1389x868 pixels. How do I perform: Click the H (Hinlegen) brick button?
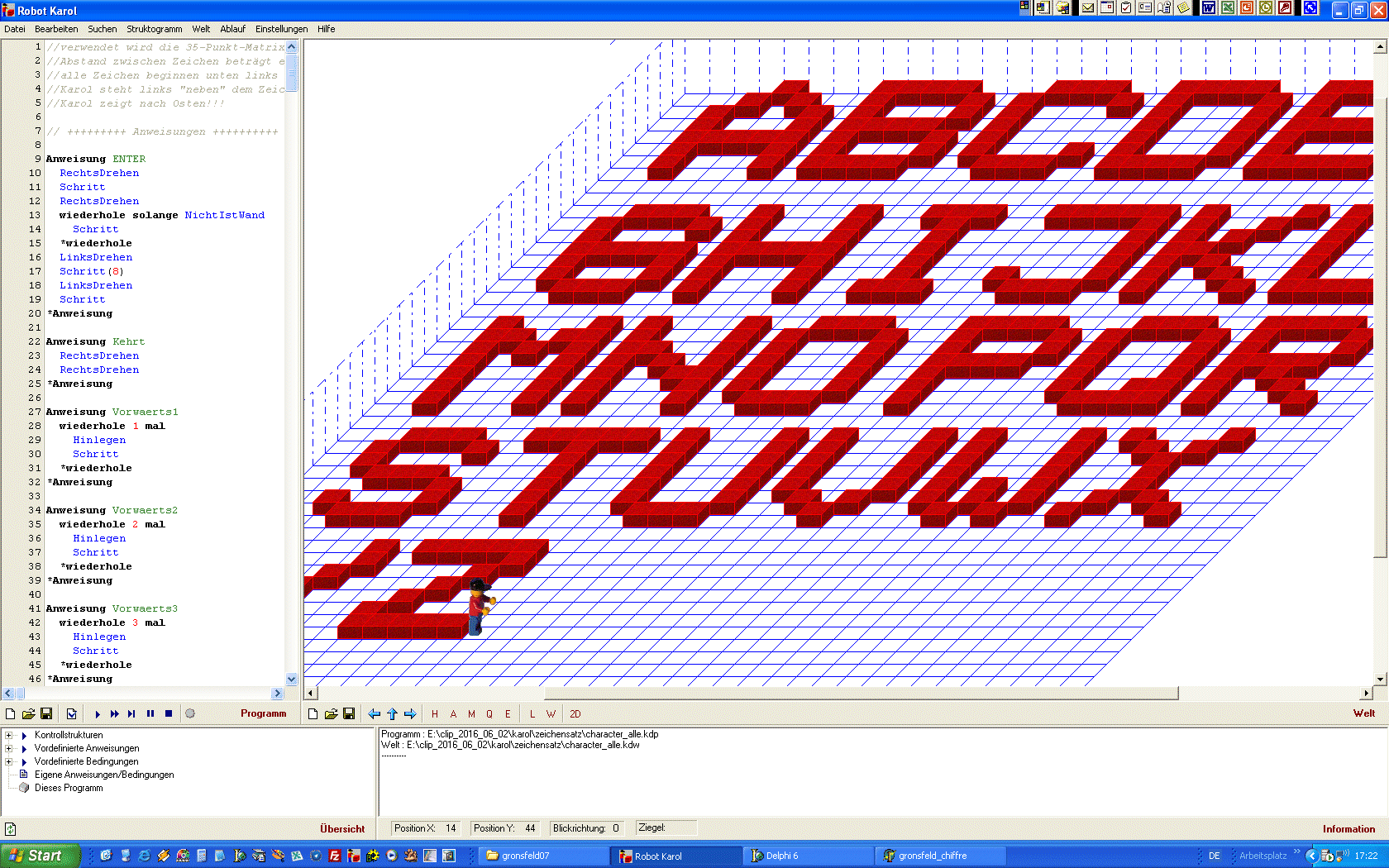point(435,714)
